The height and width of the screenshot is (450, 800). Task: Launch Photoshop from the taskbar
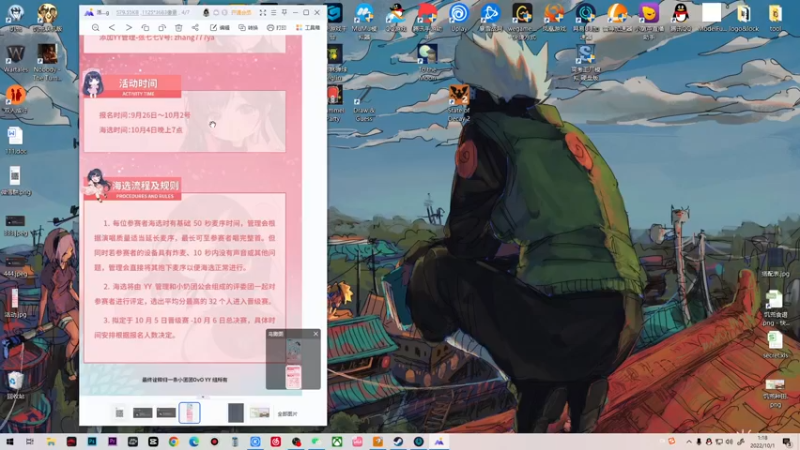tap(92, 442)
